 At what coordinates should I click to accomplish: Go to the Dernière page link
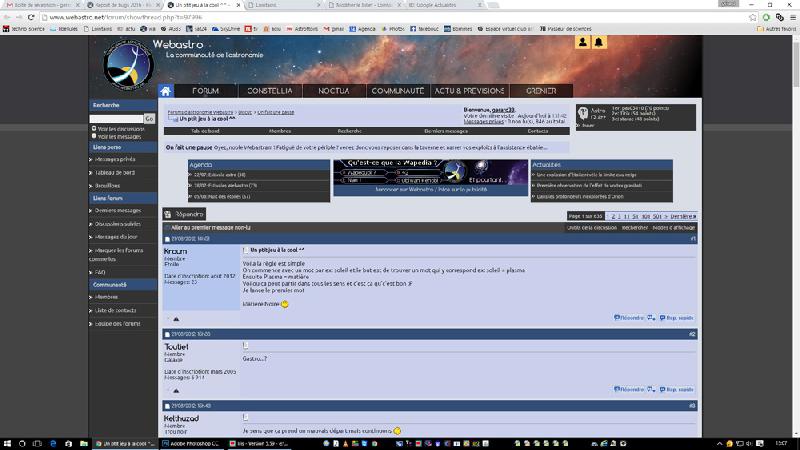click(683, 216)
